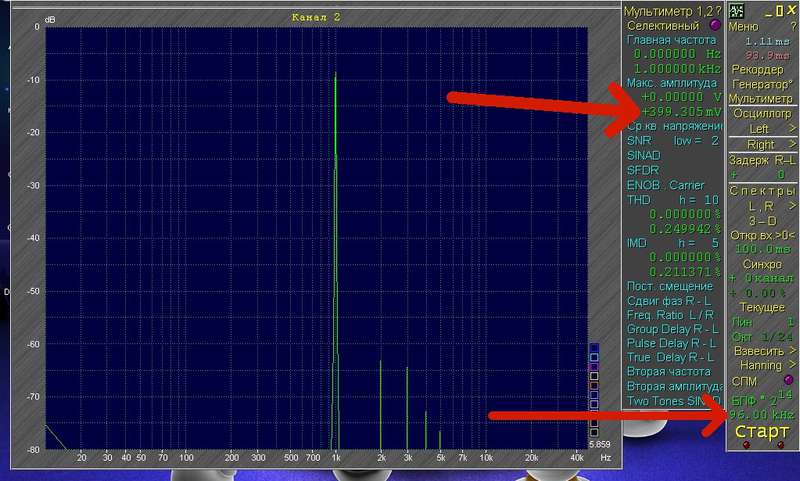This screenshot has height=481, width=800.
Task: Select Мультиметр in the right panel
Action: pyautogui.click(x=761, y=98)
